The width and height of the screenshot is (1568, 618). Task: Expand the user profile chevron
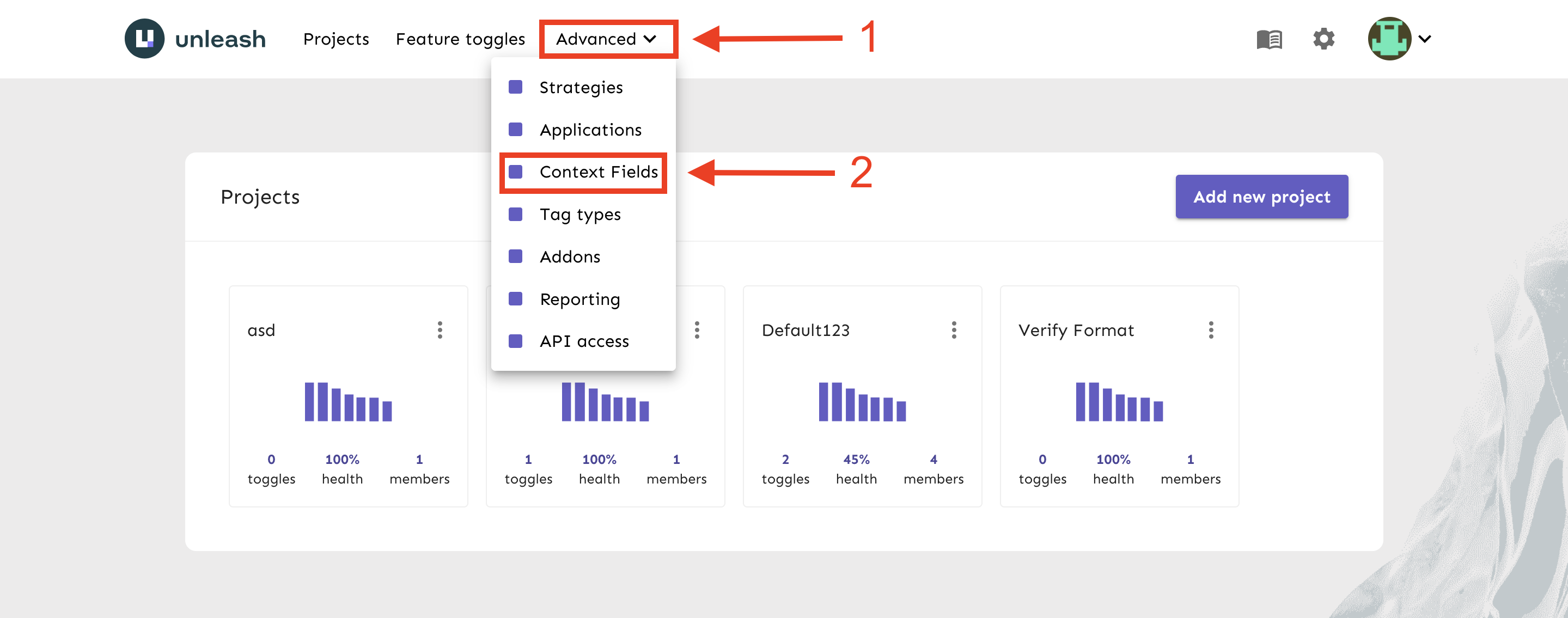1425,39
